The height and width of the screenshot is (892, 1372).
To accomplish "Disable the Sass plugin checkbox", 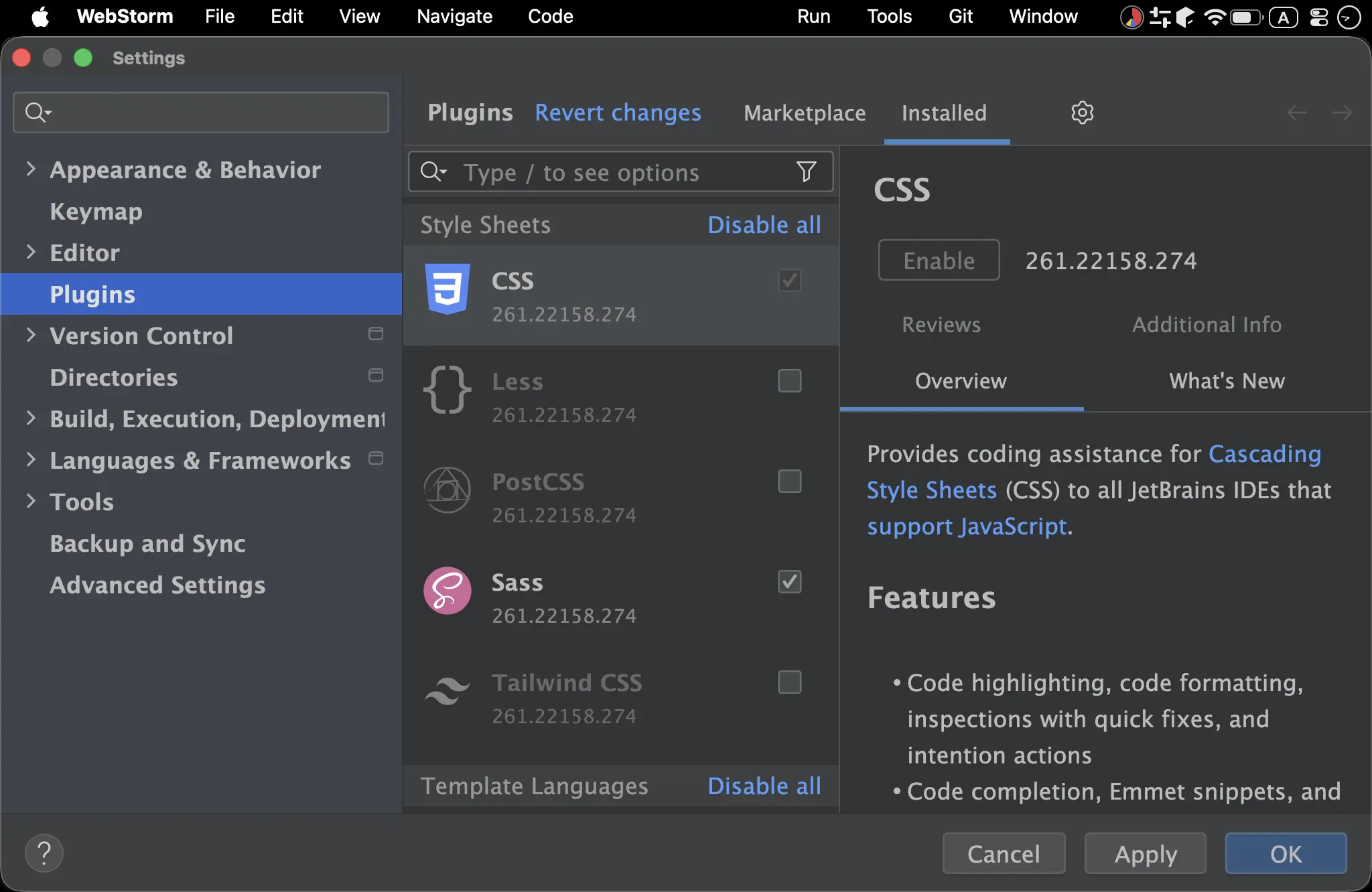I will [x=790, y=582].
